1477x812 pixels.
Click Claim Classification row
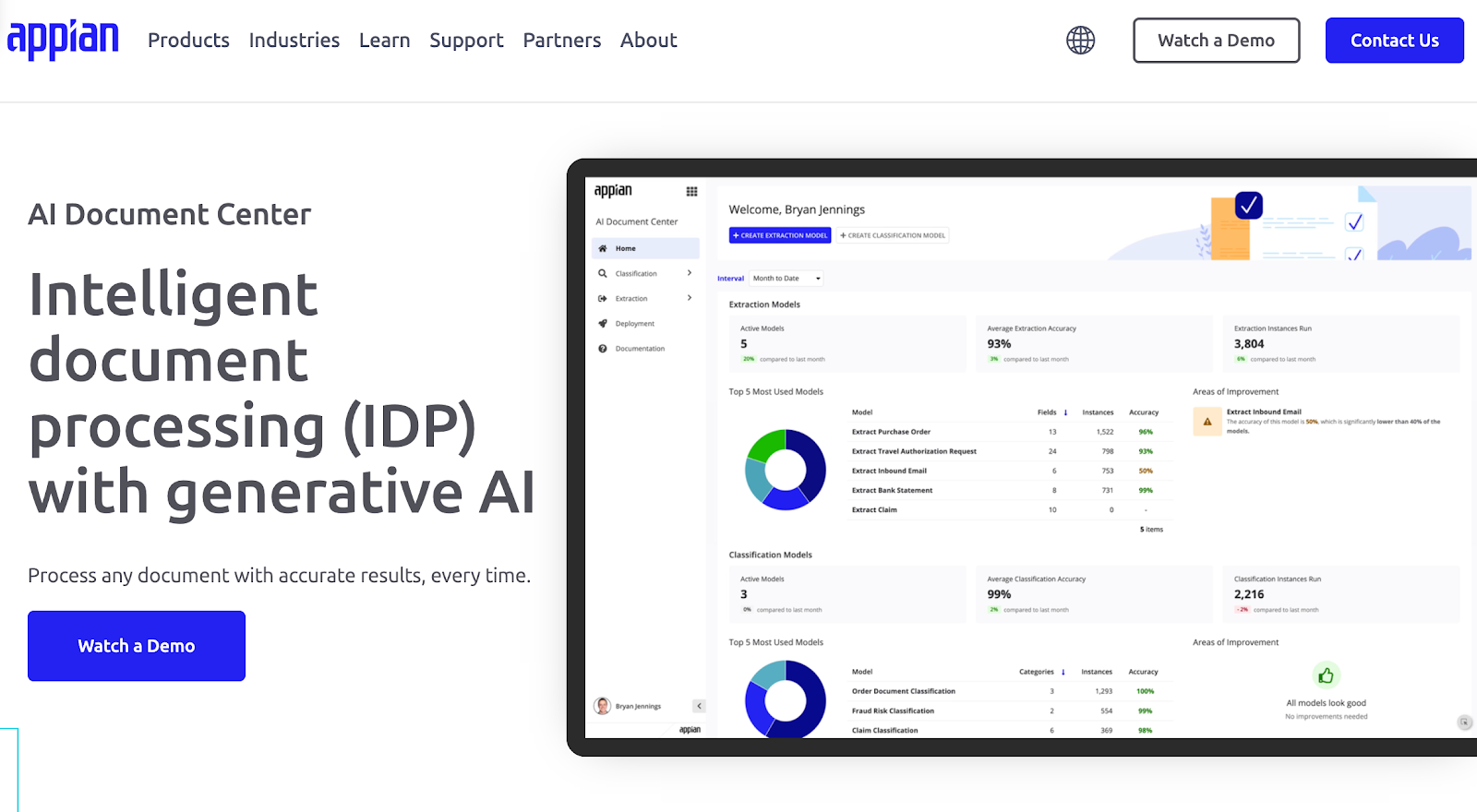(x=1011, y=730)
